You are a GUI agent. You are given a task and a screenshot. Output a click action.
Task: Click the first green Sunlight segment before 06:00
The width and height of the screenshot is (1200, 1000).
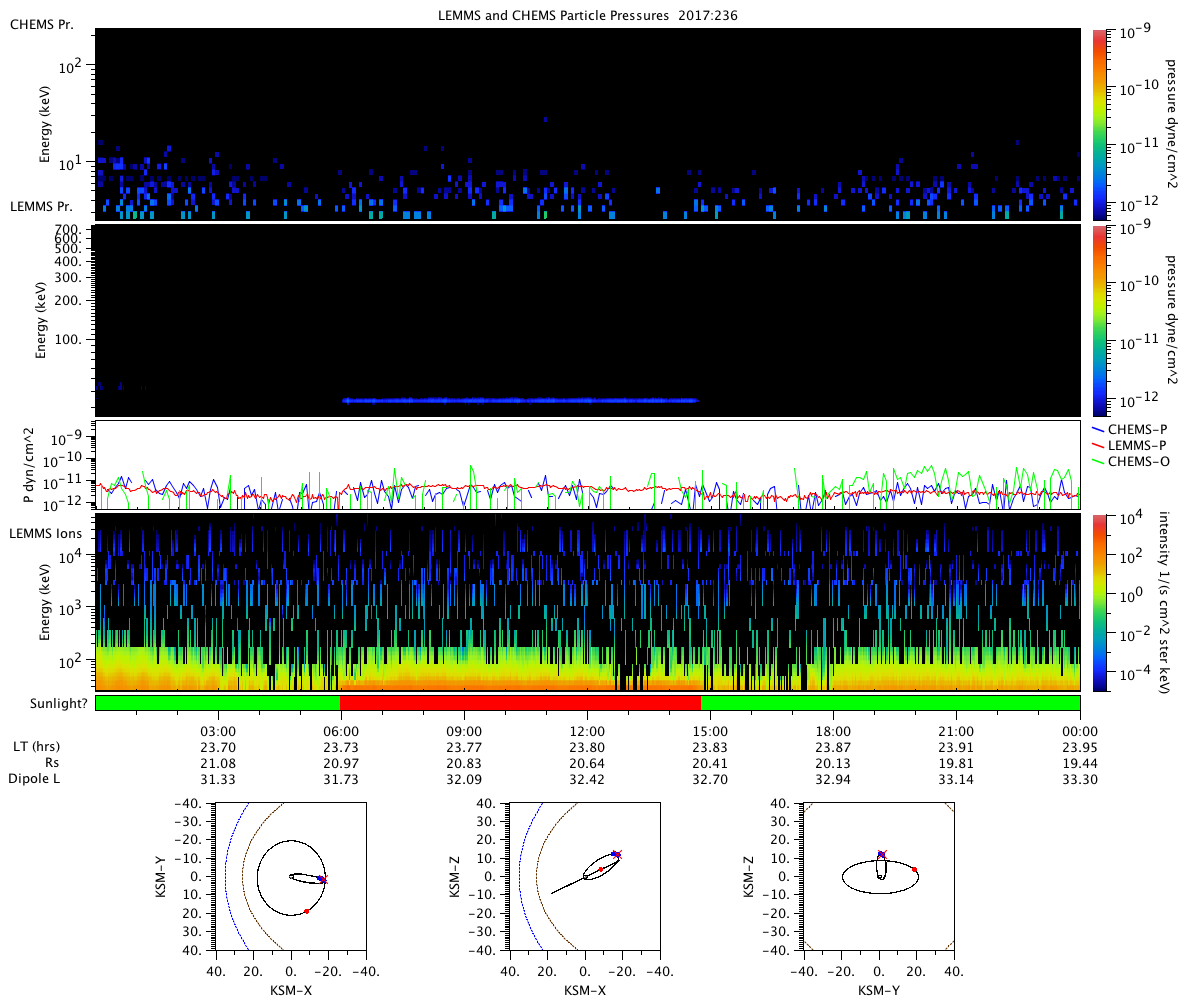pyautogui.click(x=217, y=703)
